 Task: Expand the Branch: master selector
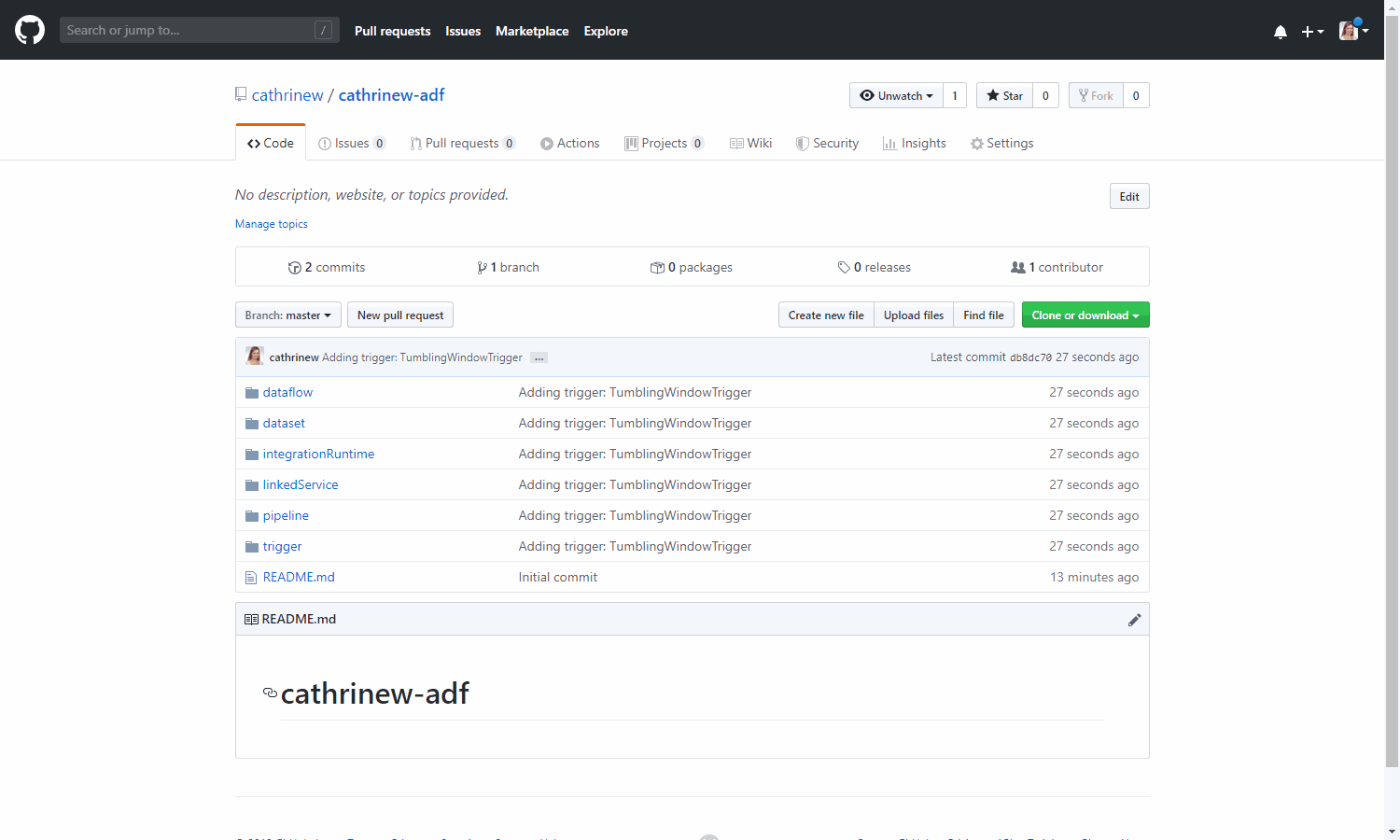287,315
